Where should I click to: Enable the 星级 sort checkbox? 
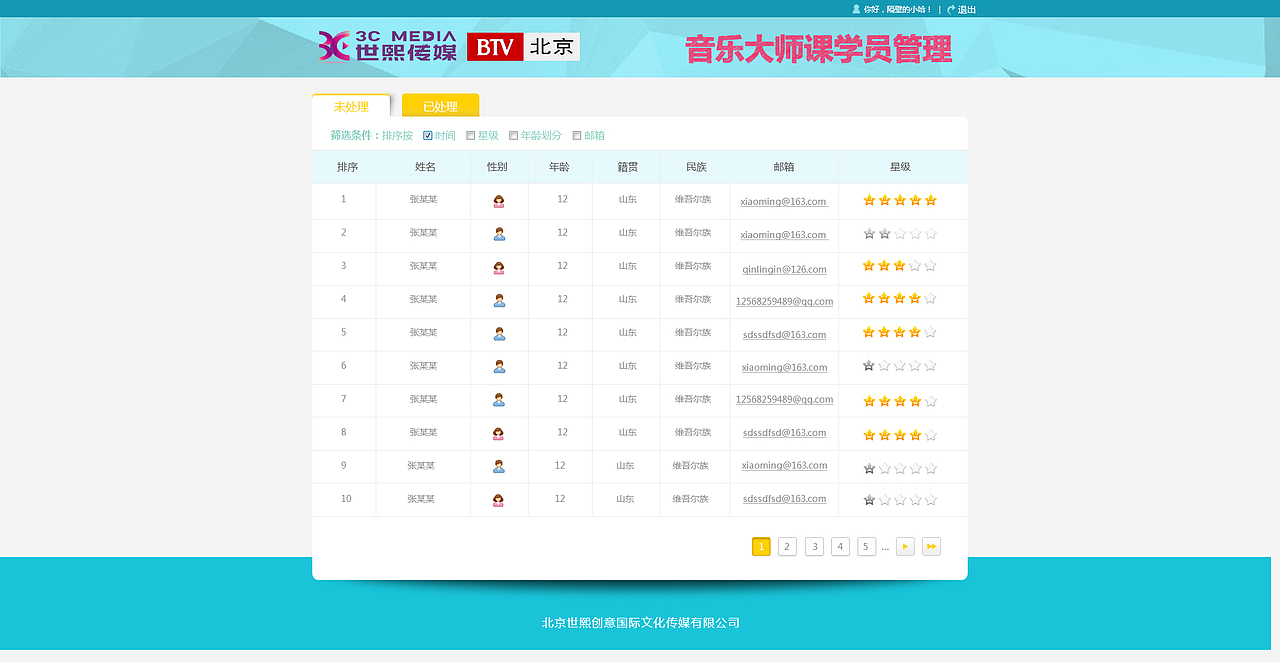(468, 135)
